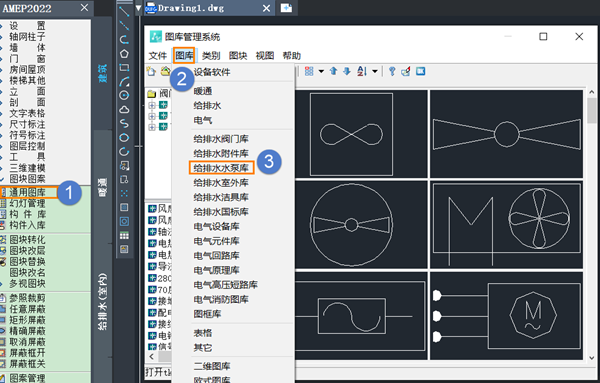Select 电气设备库 menu entry
Viewport: 600px width, 383px height.
coord(216,227)
